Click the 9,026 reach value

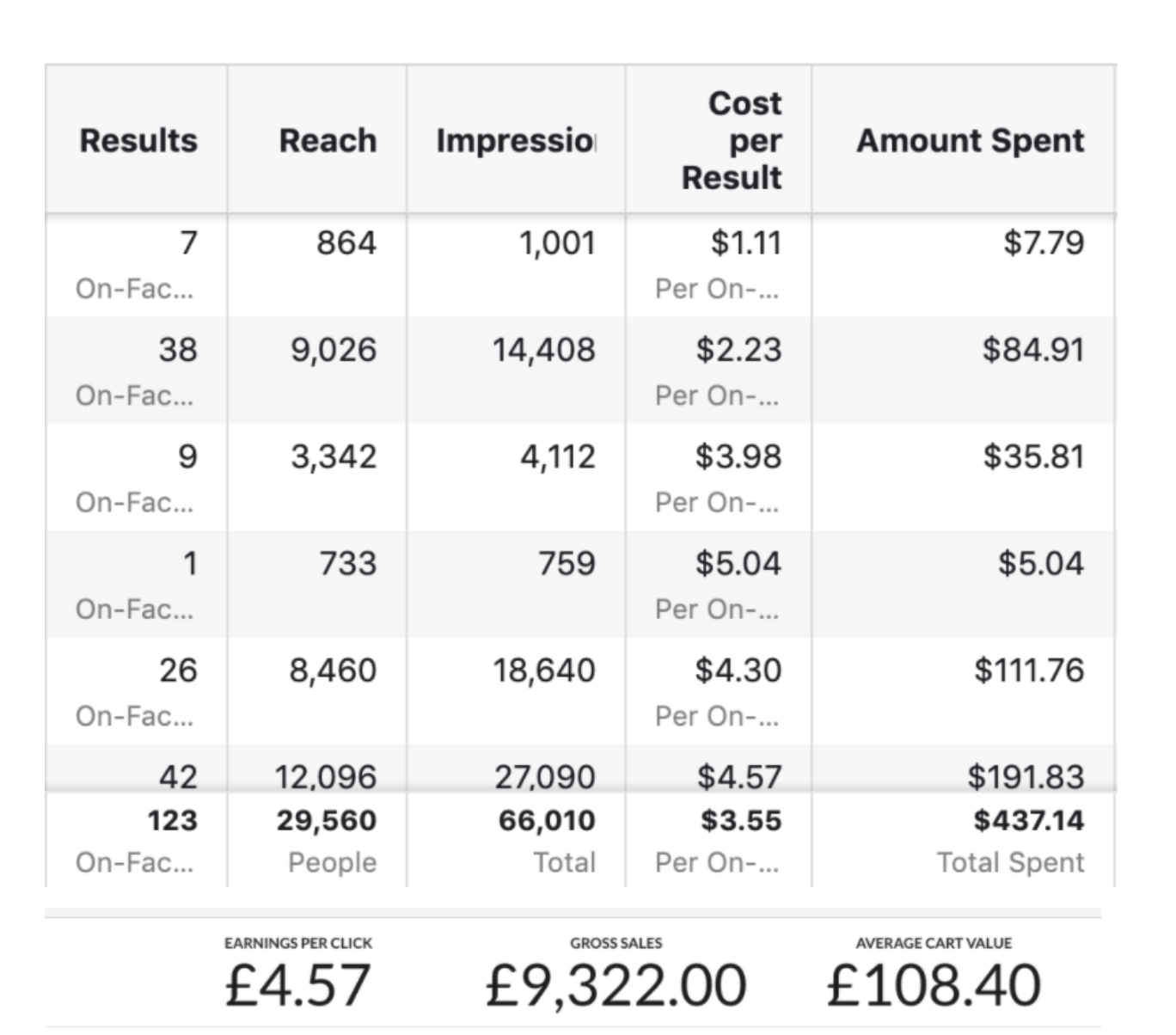[x=334, y=350]
